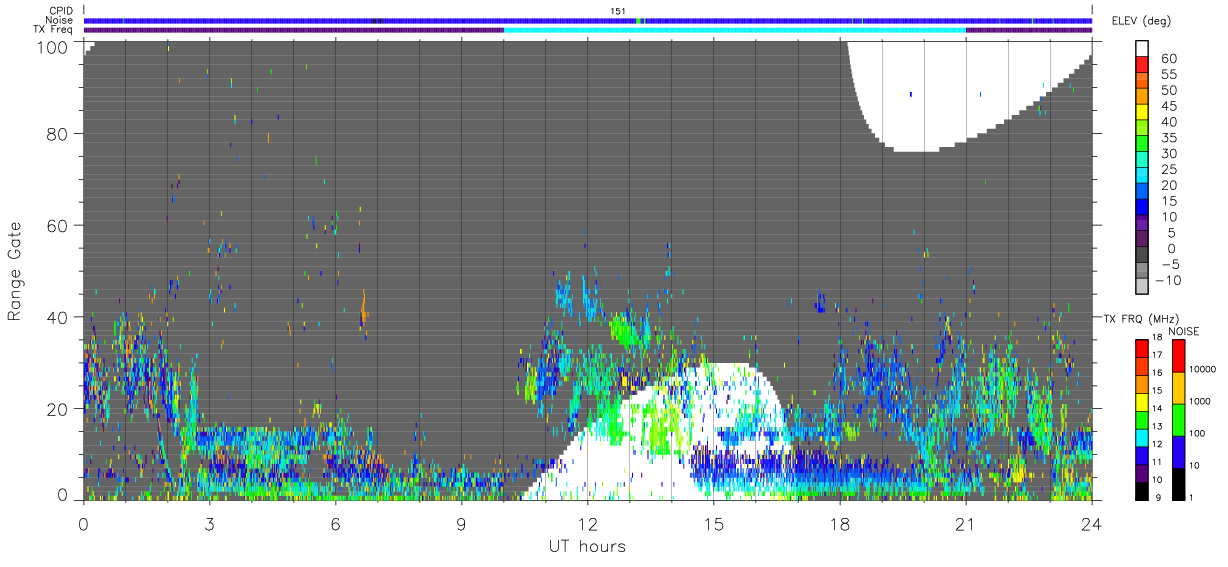Viewport: 1228px width, 567px height.
Task: Click the 30 label on ELEV colorbar
Action: [1168, 153]
